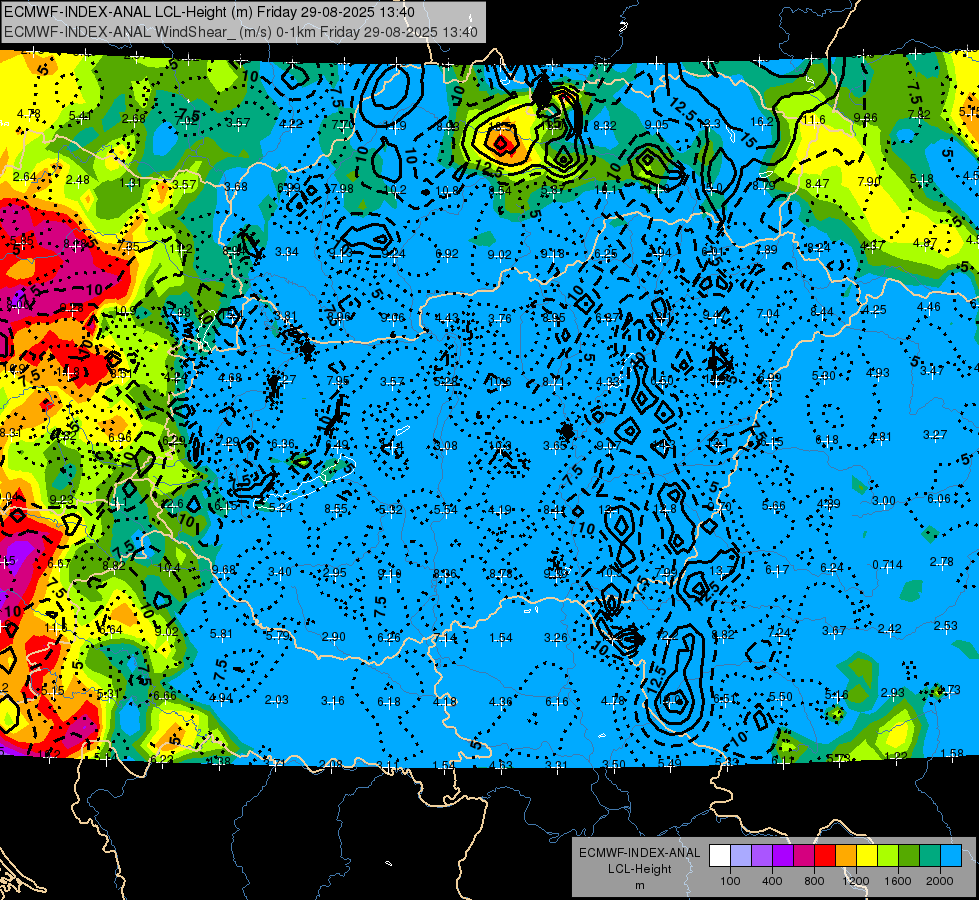Image resolution: width=979 pixels, height=900 pixels.
Task: Click the grid value 4.18
Action: tap(445, 702)
